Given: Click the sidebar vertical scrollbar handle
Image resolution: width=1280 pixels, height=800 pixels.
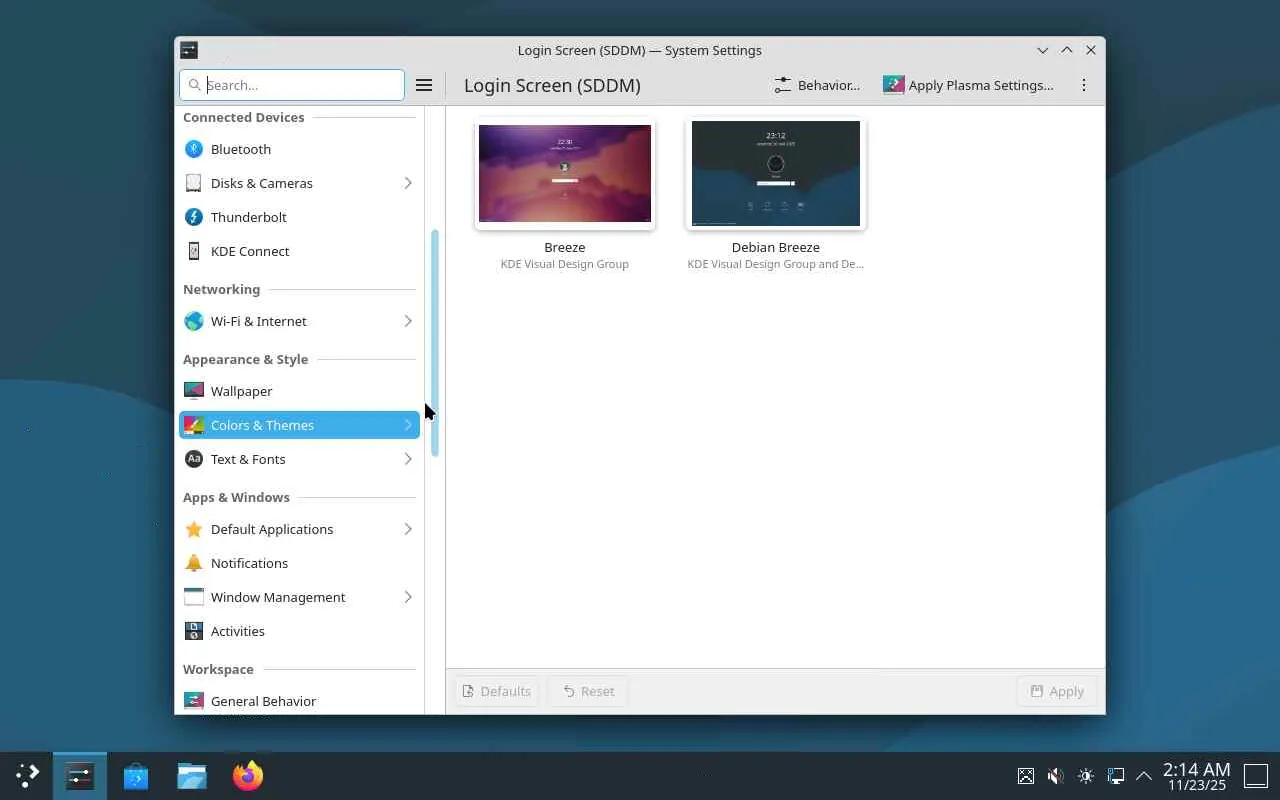Looking at the screenshot, I should tap(435, 343).
